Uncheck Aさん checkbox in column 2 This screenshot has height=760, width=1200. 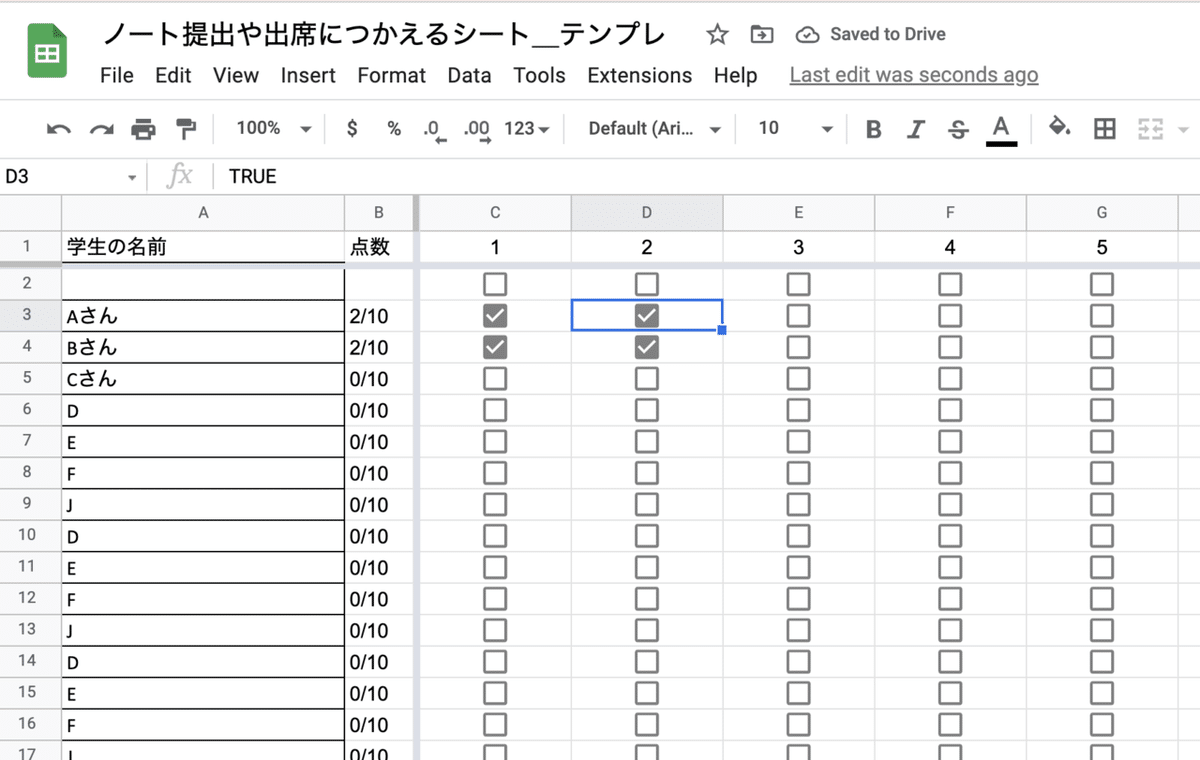pos(646,316)
